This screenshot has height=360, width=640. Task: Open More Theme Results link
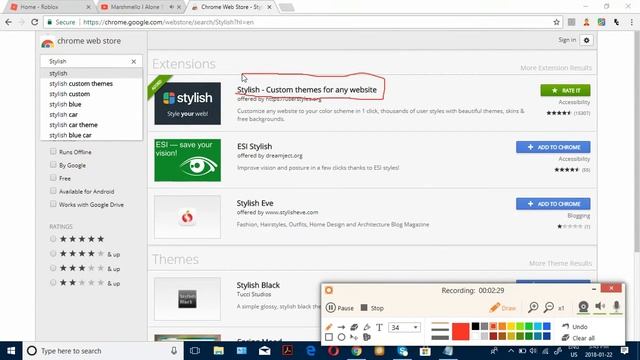click(x=560, y=263)
